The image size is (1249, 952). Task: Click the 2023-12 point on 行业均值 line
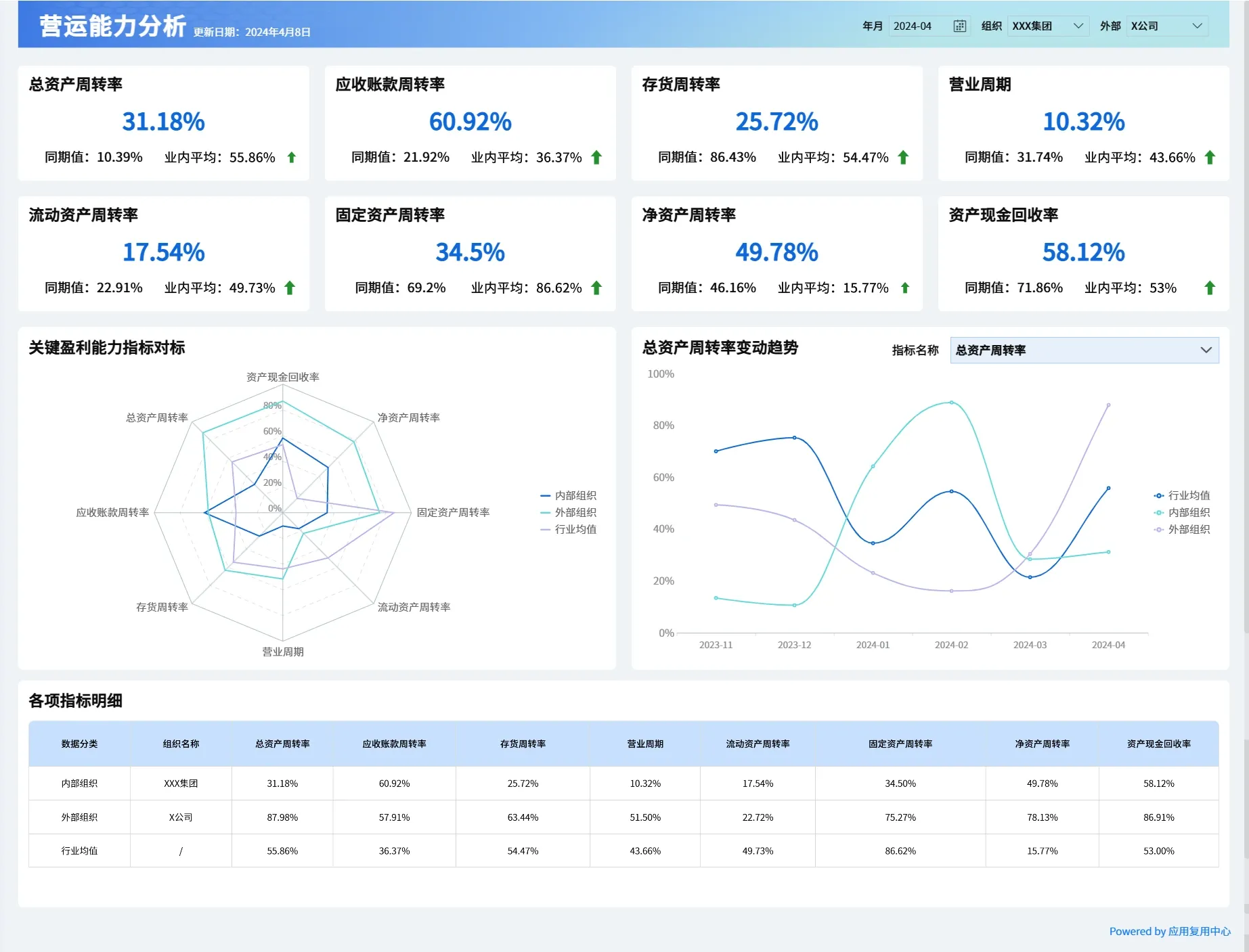click(795, 438)
